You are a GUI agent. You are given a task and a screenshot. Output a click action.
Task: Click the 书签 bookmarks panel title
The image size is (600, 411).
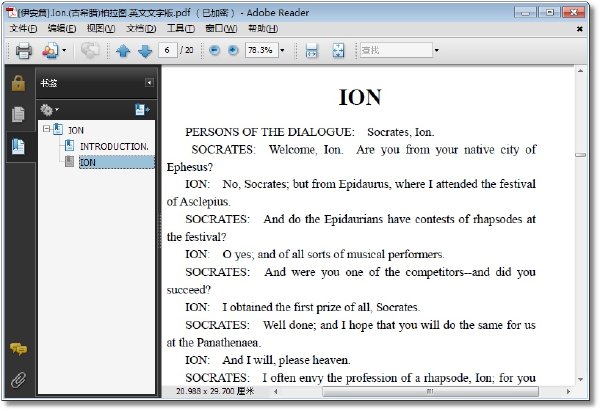pyautogui.click(x=49, y=83)
